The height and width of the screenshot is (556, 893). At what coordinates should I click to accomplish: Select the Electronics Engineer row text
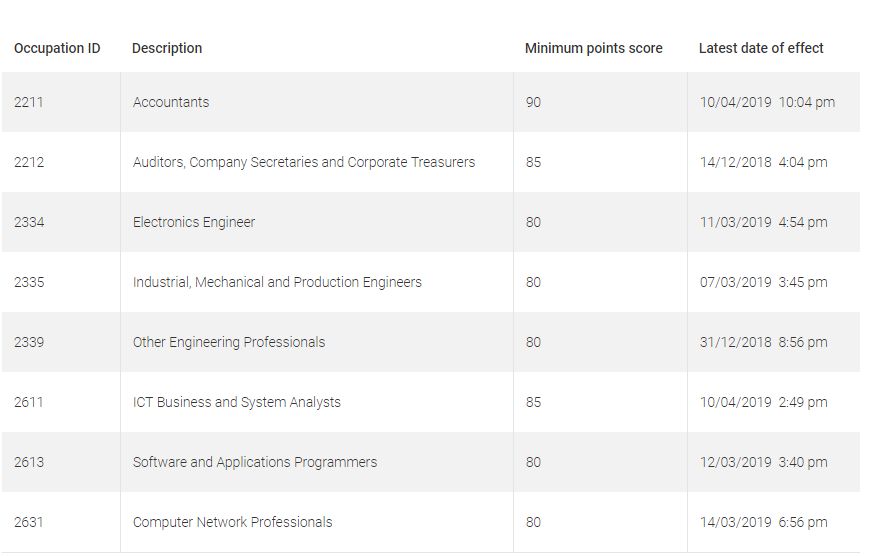pyautogui.click(x=194, y=222)
